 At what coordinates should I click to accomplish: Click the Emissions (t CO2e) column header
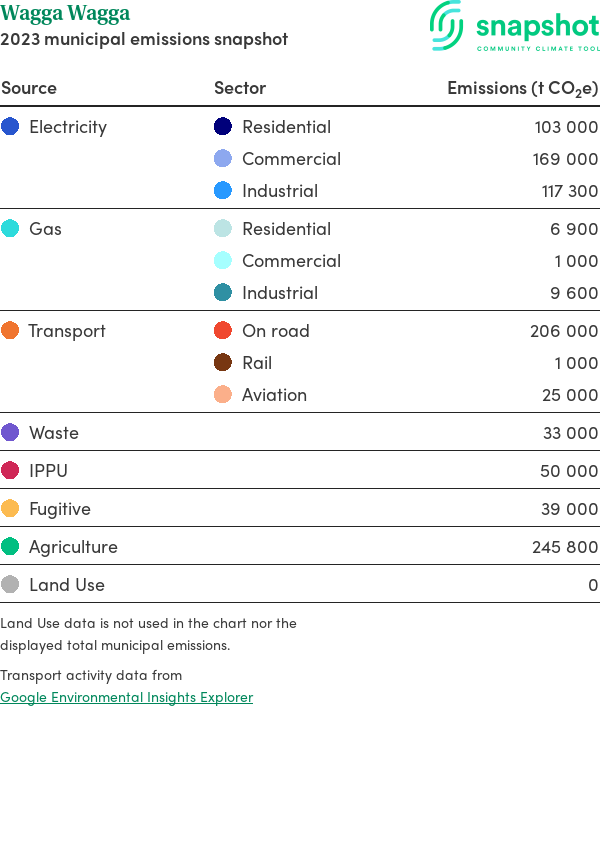(x=522, y=88)
